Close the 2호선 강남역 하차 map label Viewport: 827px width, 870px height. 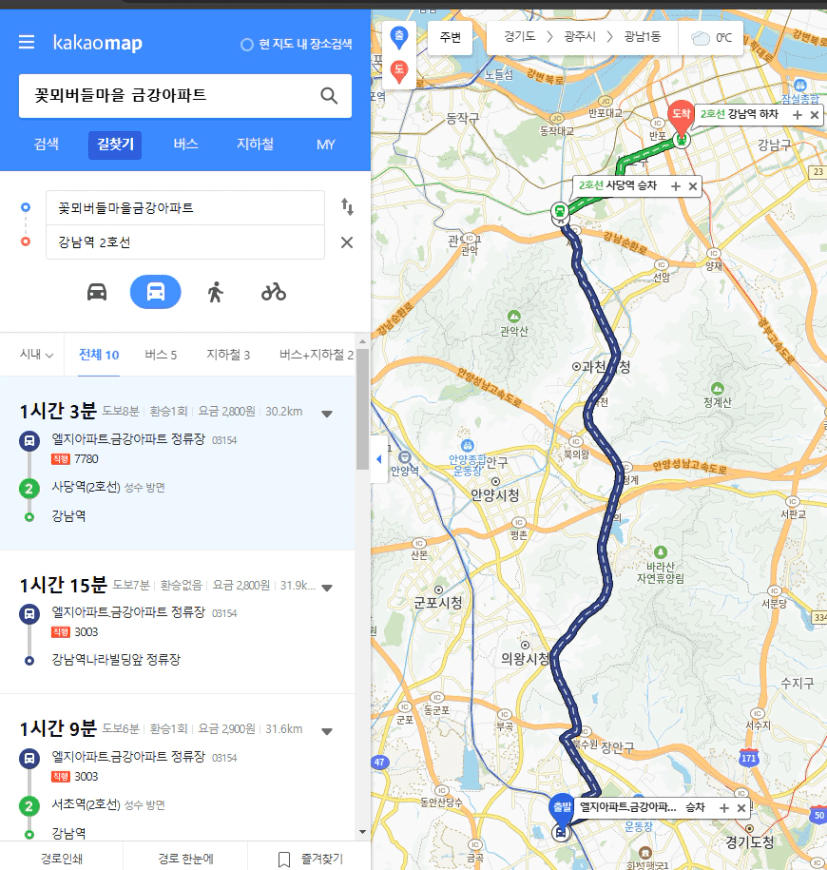coord(814,115)
